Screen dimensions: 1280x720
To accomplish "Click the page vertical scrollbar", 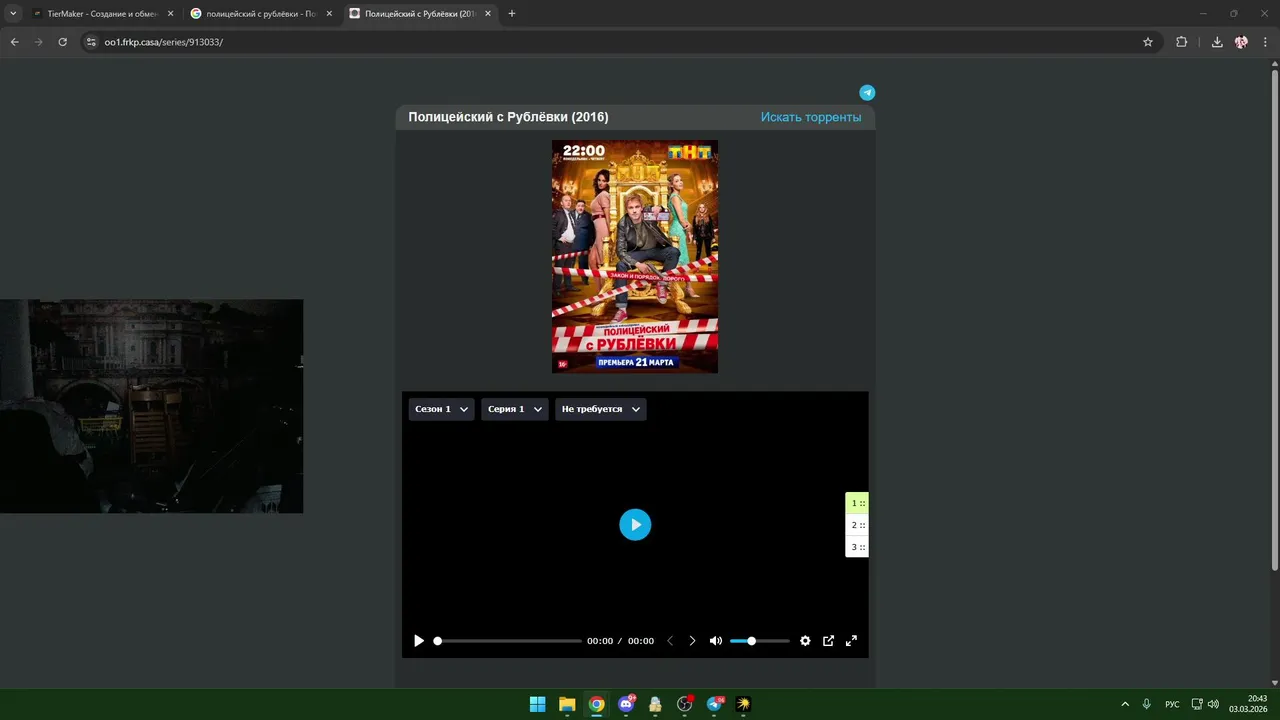I will click(x=1274, y=320).
